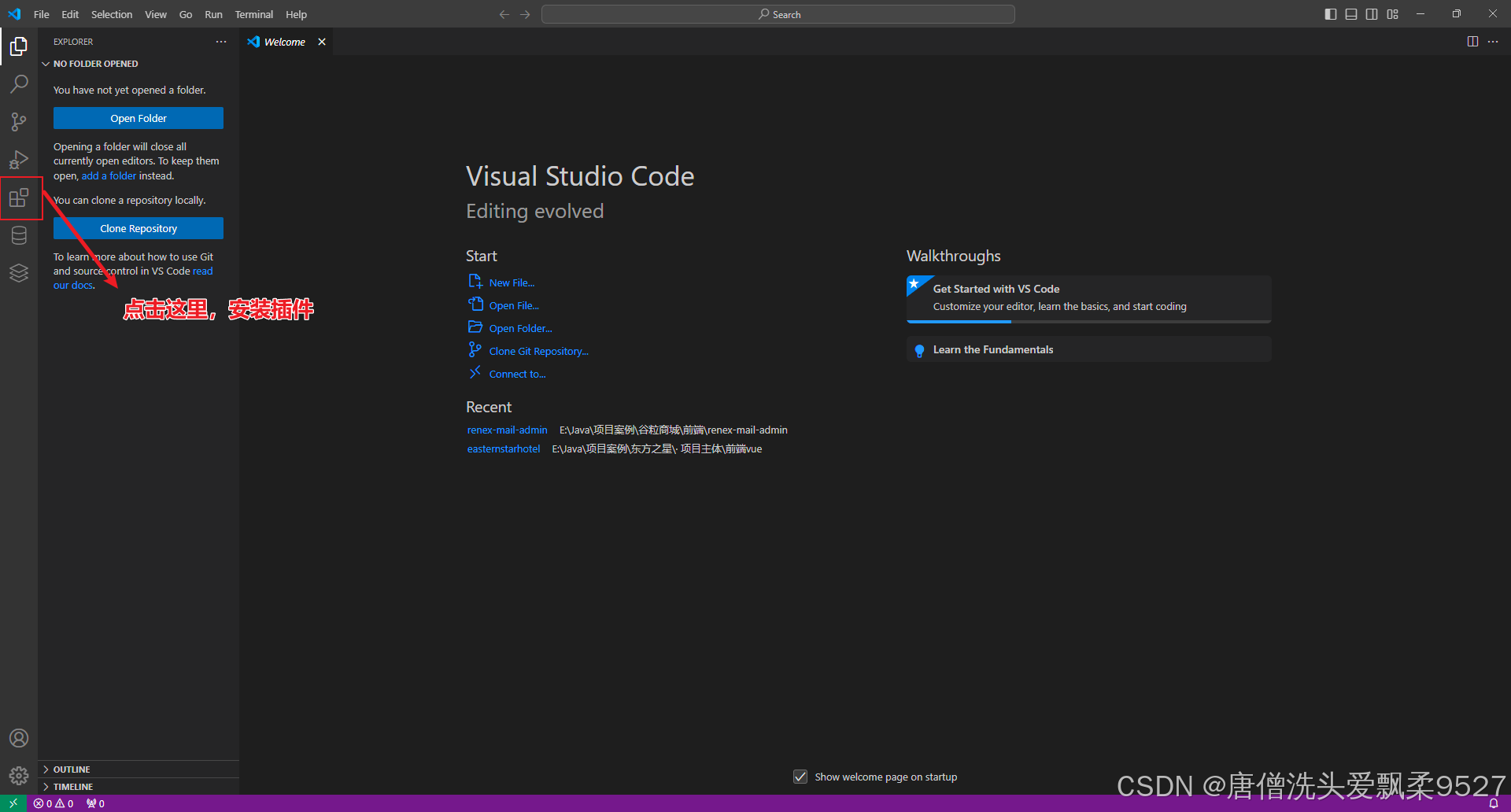
Task: Close the Welcome tab
Action: [x=322, y=42]
